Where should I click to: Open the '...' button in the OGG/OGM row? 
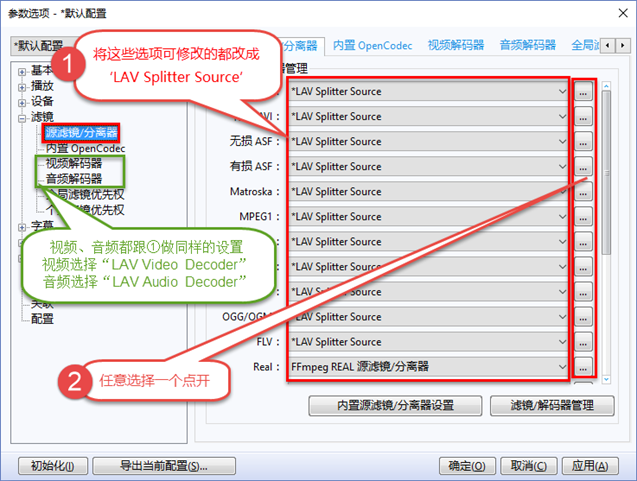click(583, 317)
